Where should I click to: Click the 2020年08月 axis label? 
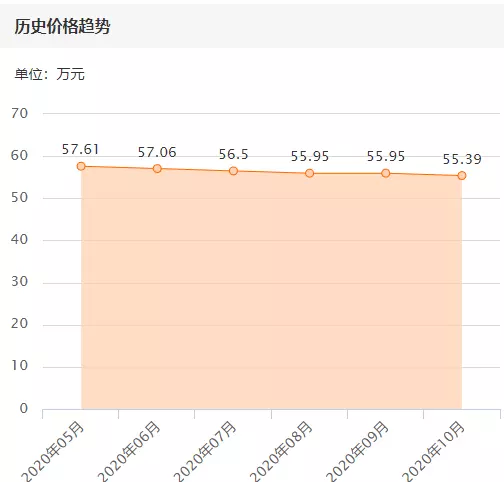281,452
